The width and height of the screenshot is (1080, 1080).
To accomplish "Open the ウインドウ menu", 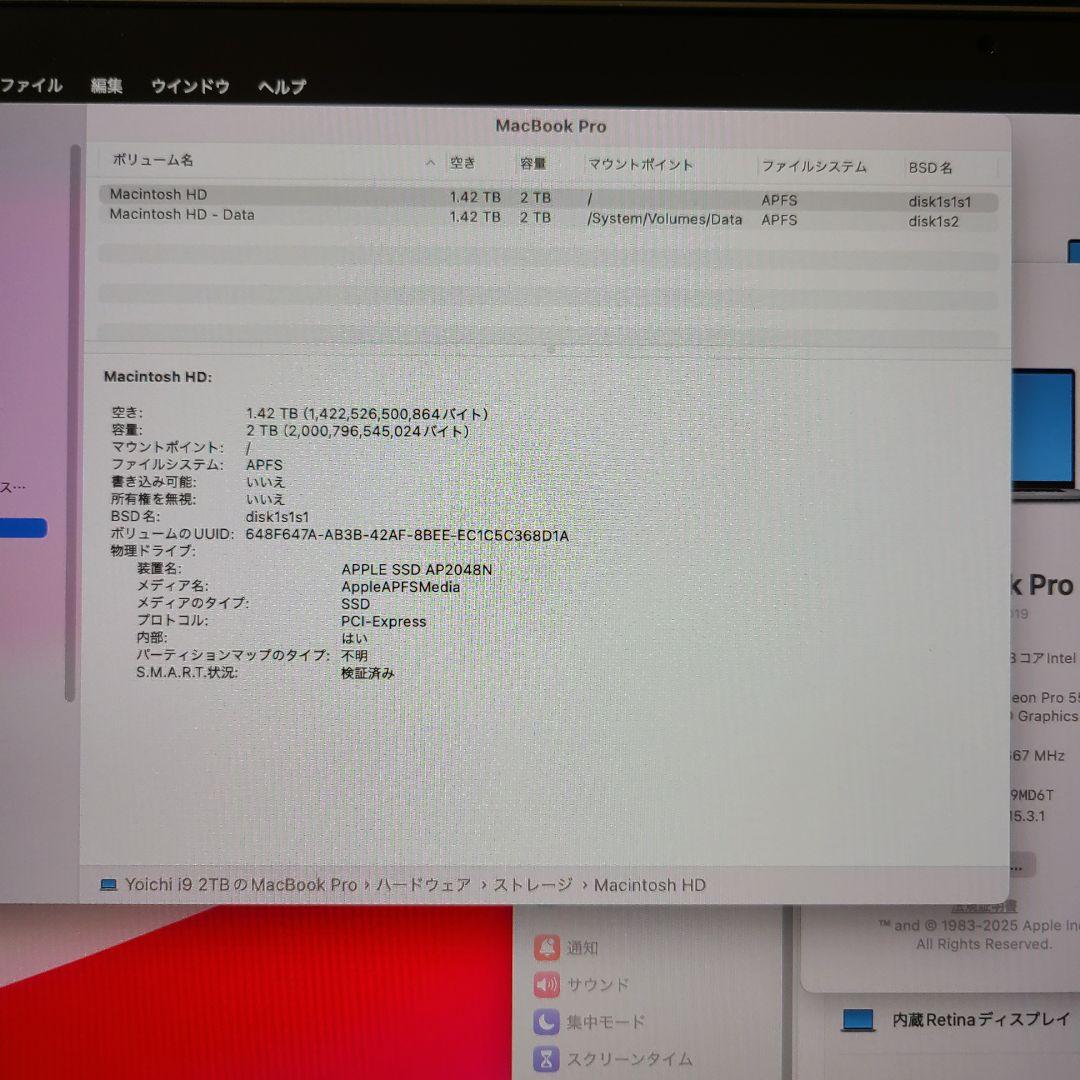I will point(190,86).
